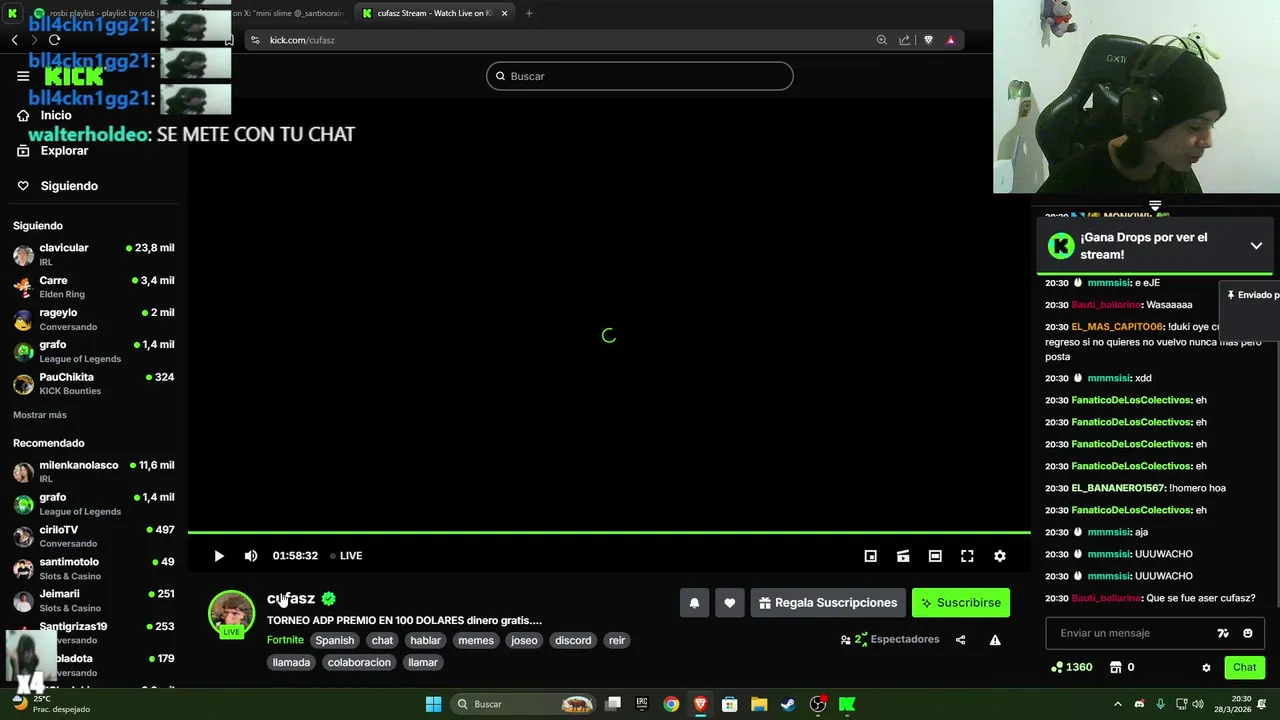
Task: Go back in the browser
Action: 14,40
